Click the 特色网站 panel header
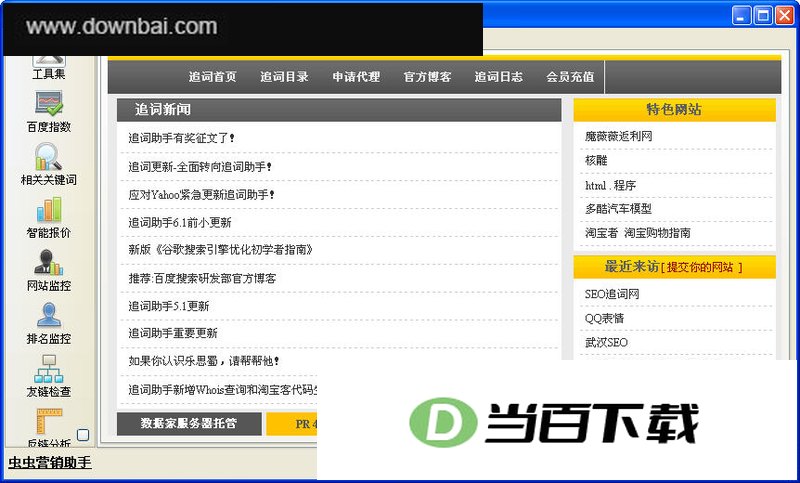This screenshot has height=483, width=800. [674, 109]
